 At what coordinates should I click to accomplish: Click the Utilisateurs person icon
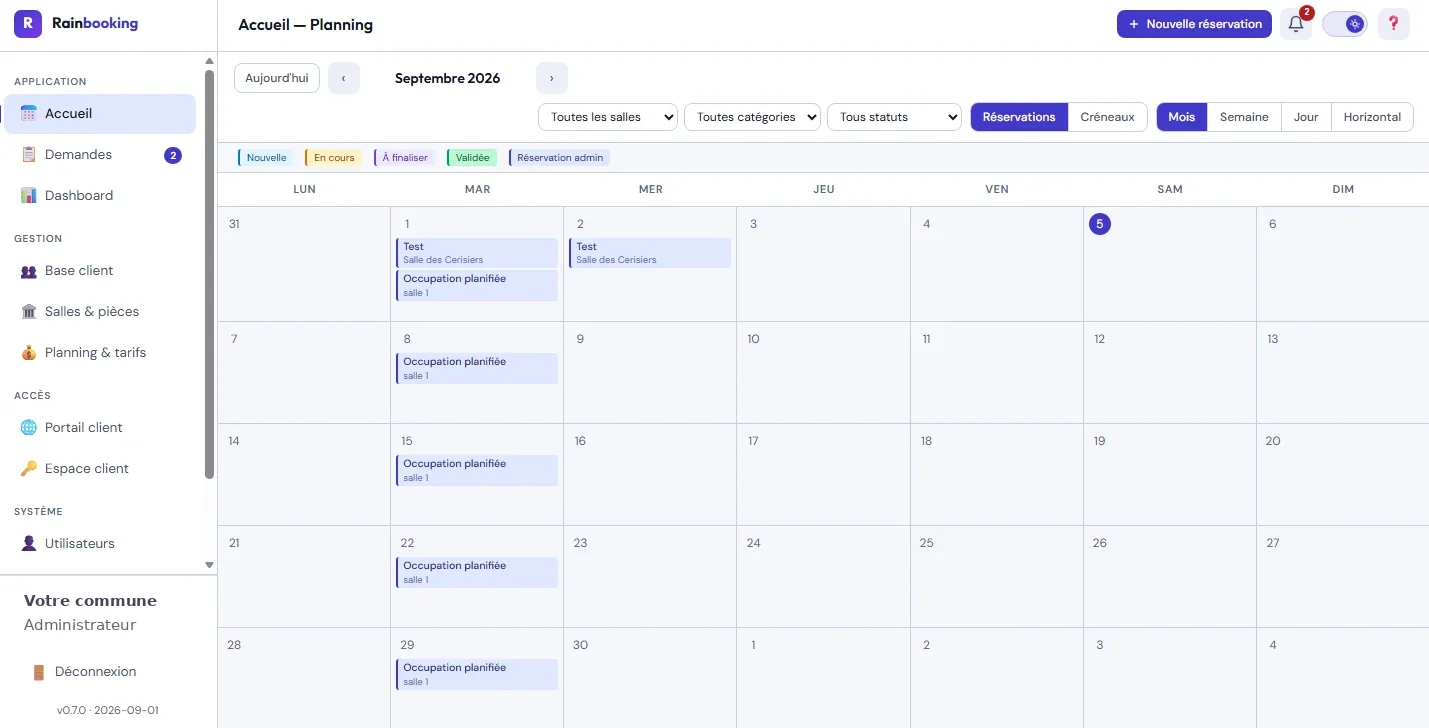[29, 544]
